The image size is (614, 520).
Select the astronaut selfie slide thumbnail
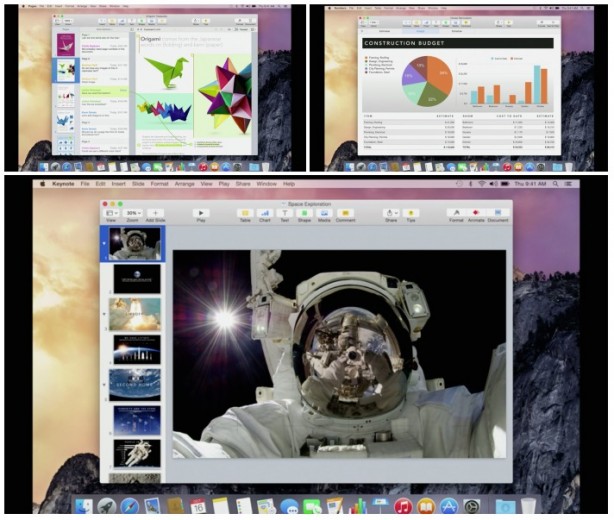coord(135,244)
